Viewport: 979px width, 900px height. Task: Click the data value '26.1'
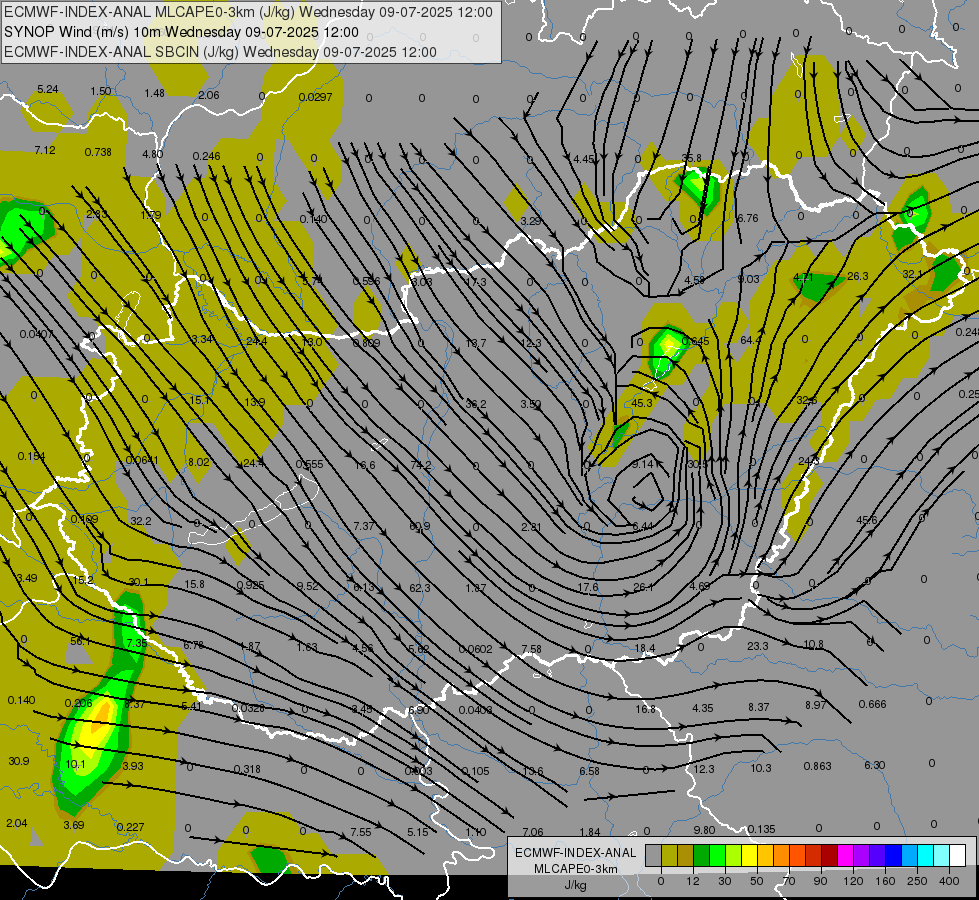(642, 587)
